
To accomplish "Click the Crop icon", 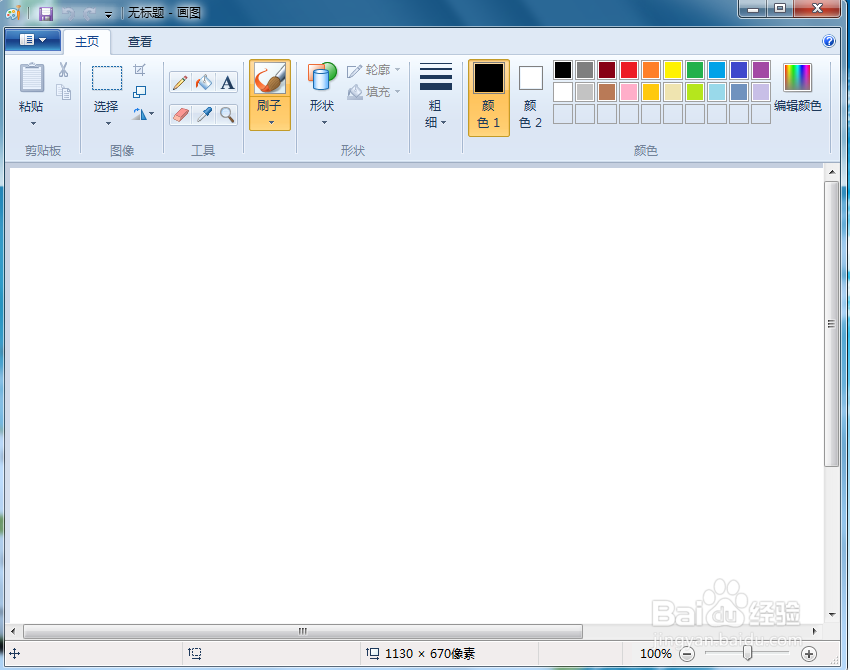I will click(x=139, y=69).
